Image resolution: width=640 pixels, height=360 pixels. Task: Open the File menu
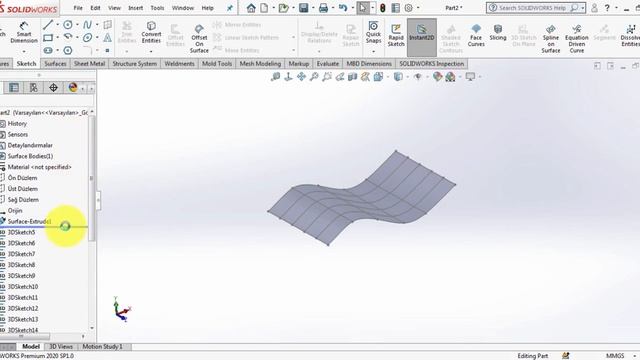tap(78, 8)
